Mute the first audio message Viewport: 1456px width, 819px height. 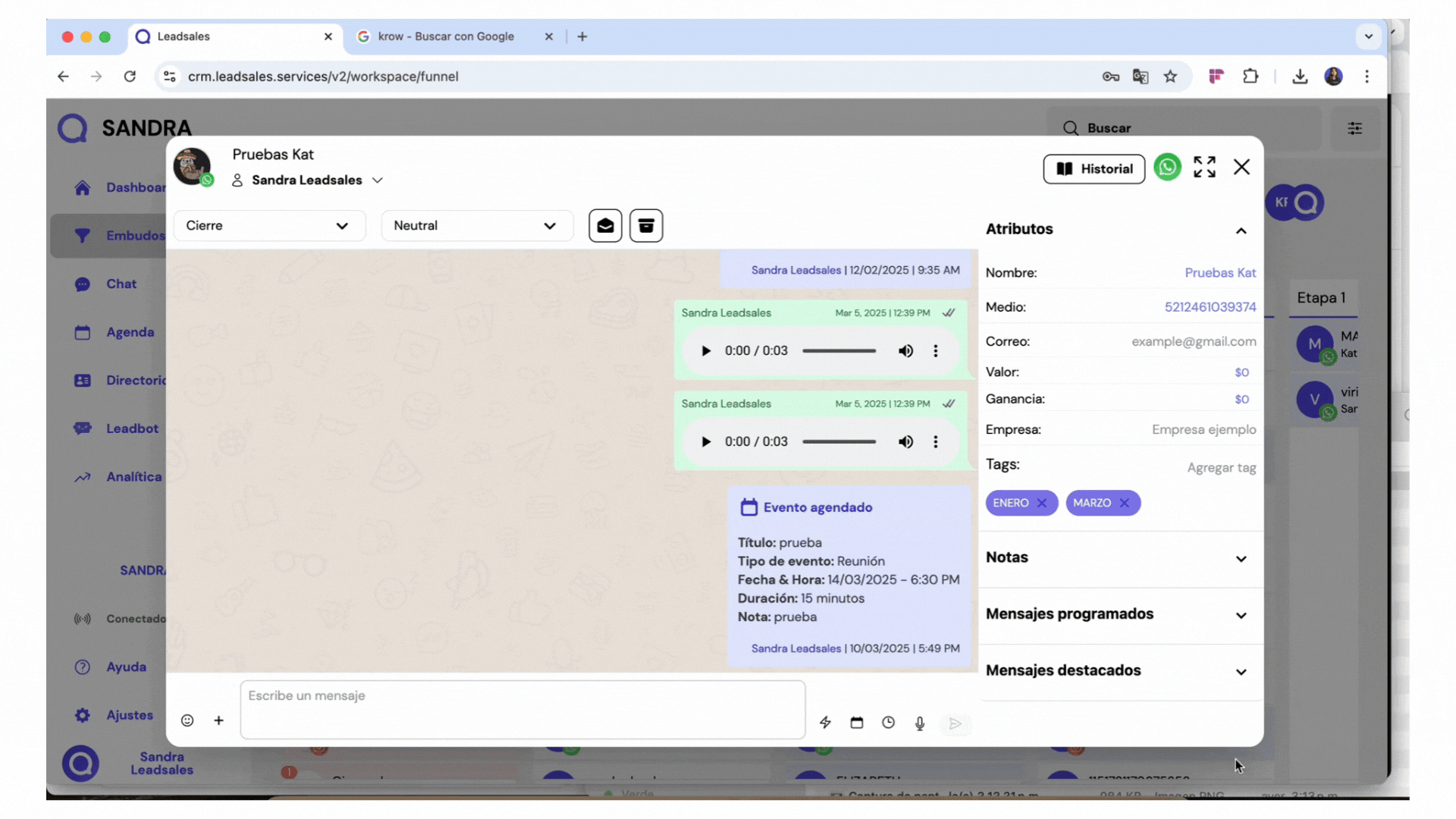pos(905,350)
